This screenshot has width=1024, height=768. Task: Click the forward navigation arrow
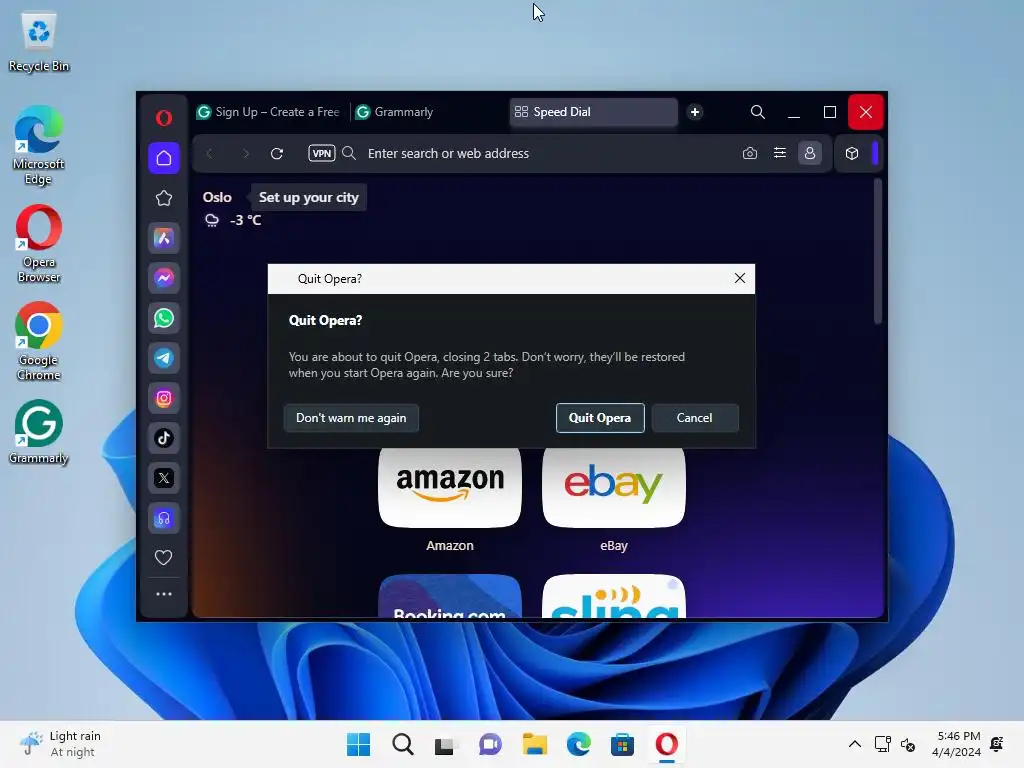[246, 153]
